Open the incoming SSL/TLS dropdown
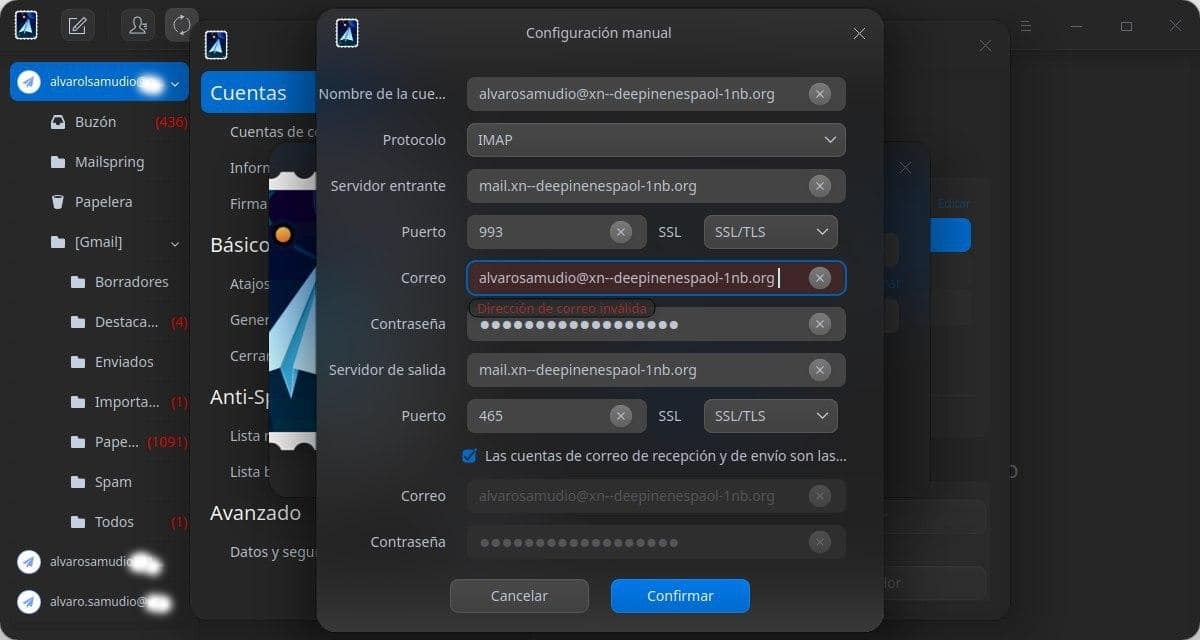The width and height of the screenshot is (1200, 640). (x=771, y=232)
